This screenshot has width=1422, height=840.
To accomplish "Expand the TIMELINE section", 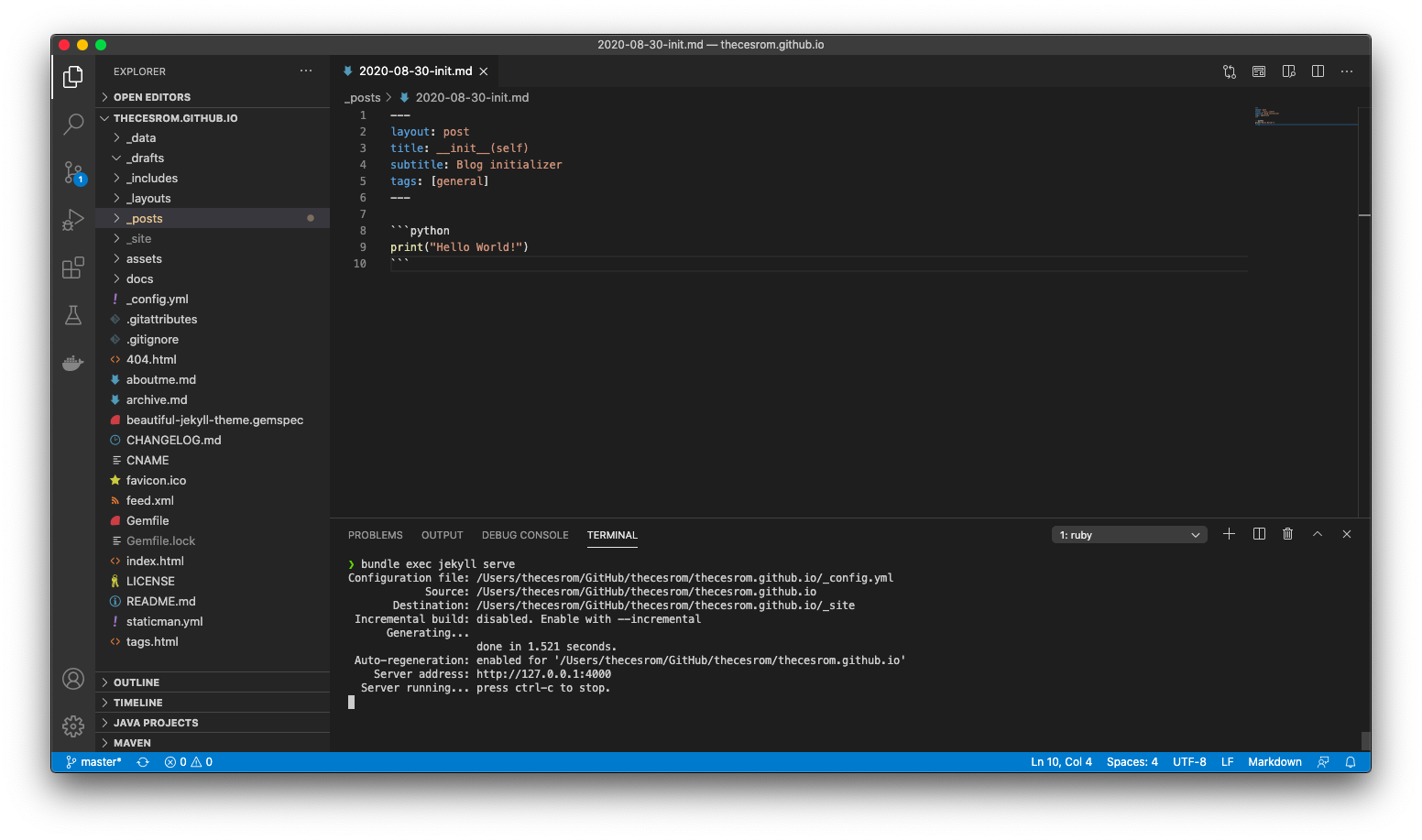I will click(x=213, y=703).
